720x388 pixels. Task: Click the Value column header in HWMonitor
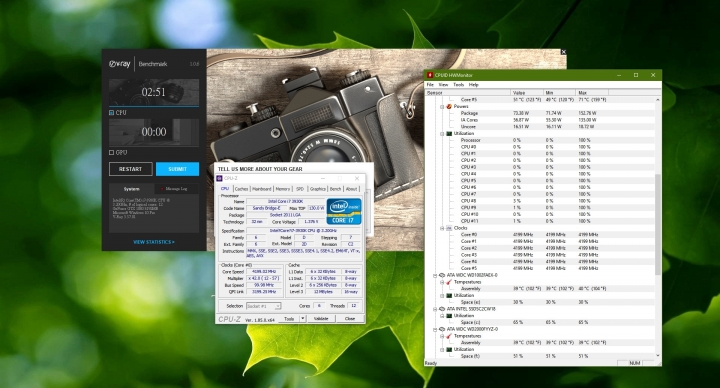(527, 93)
